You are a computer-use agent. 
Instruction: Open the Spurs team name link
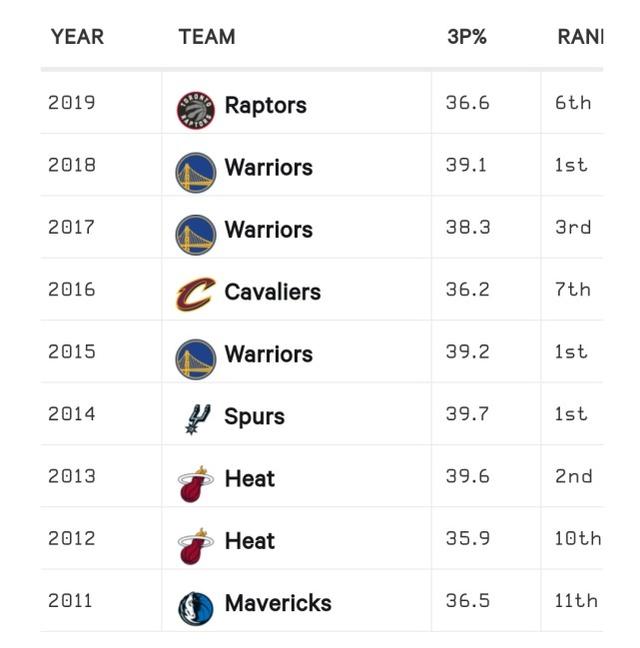(x=254, y=416)
